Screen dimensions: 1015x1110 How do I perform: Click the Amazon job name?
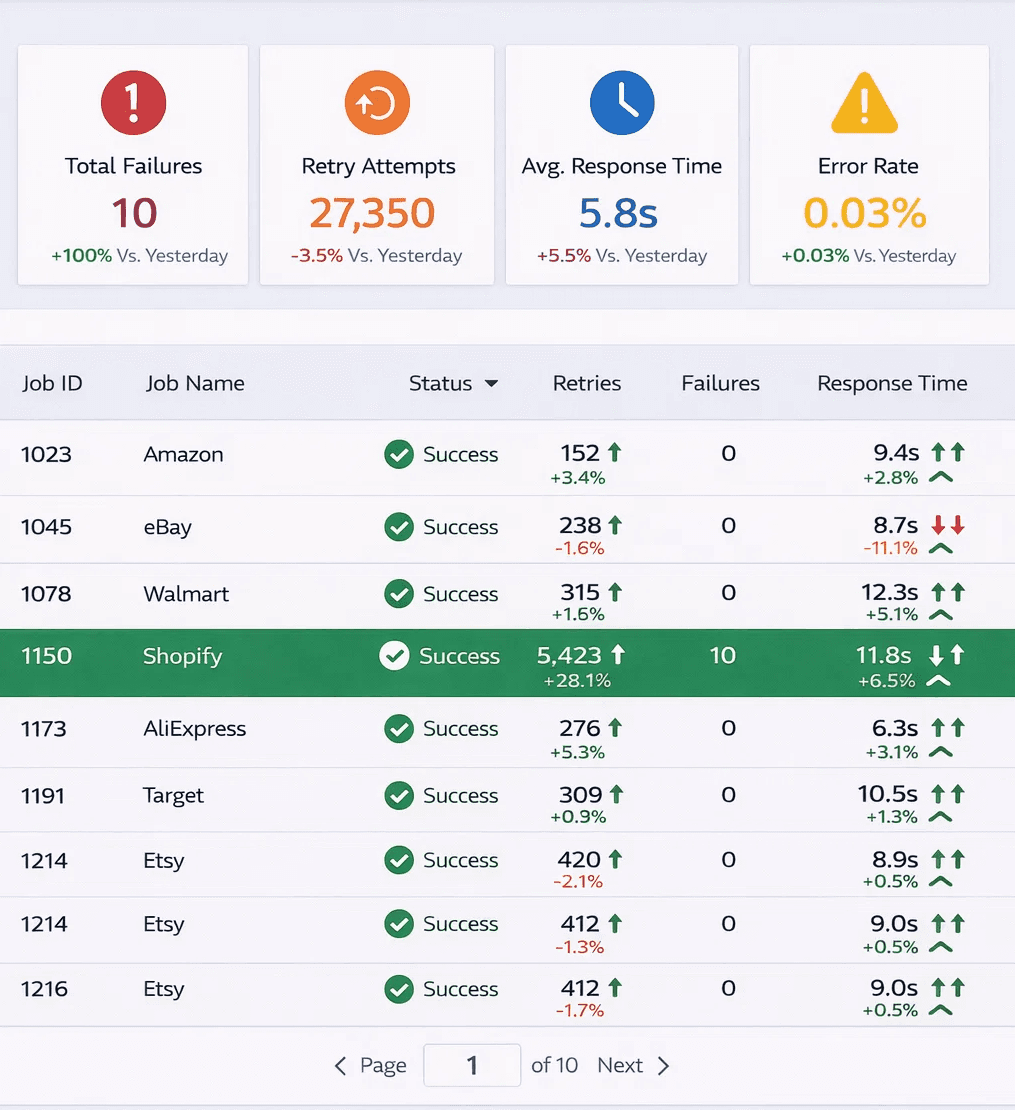(183, 454)
